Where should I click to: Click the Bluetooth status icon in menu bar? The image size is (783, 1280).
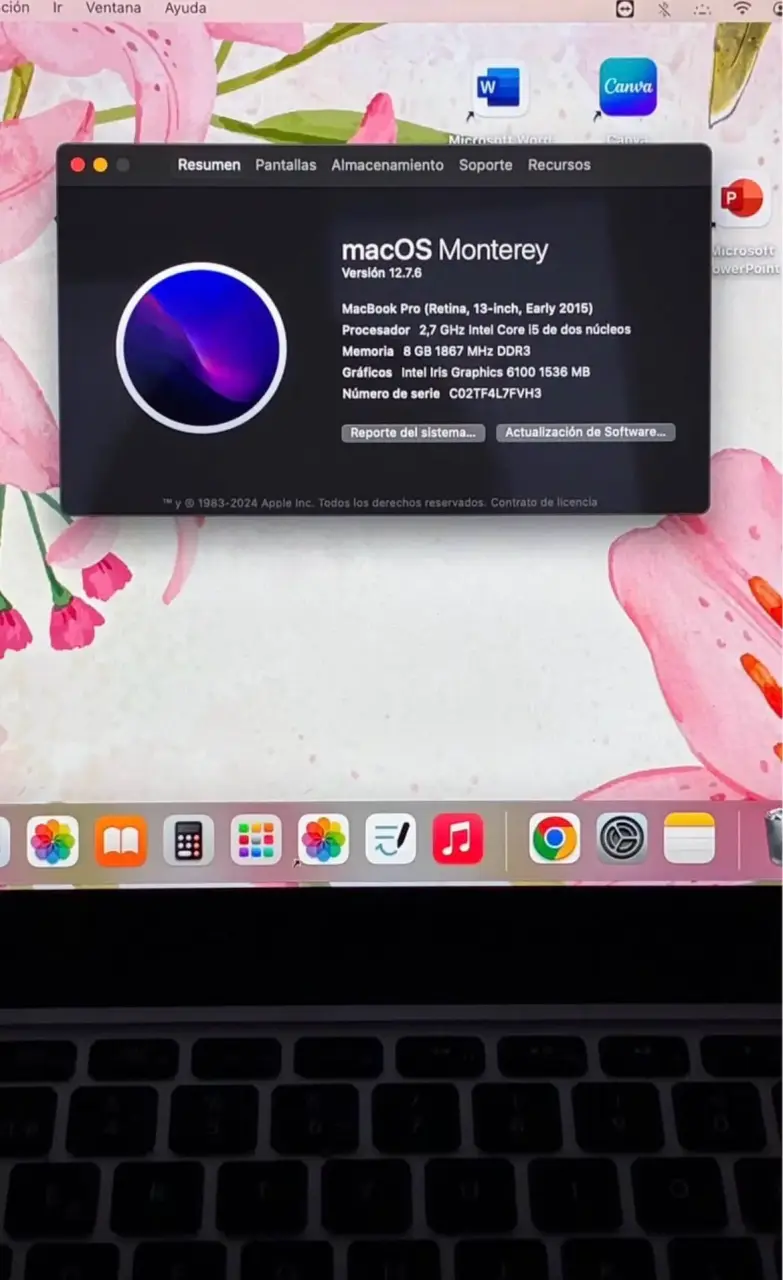[x=664, y=8]
